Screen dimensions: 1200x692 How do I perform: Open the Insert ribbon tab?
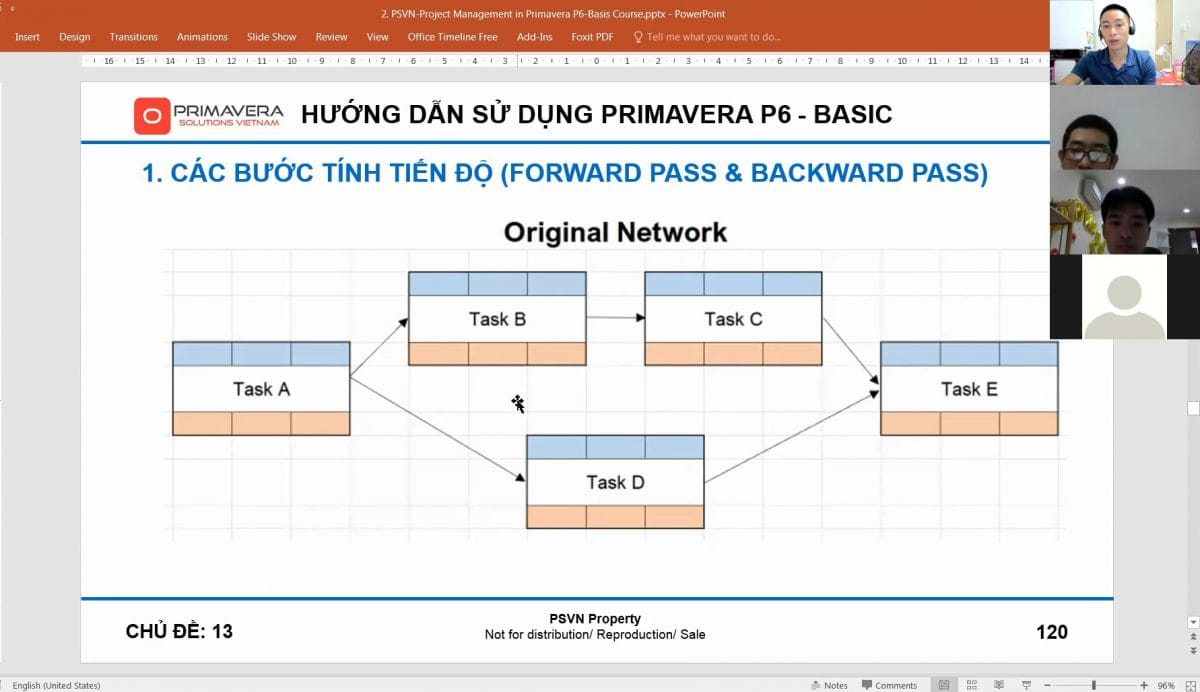click(x=27, y=37)
